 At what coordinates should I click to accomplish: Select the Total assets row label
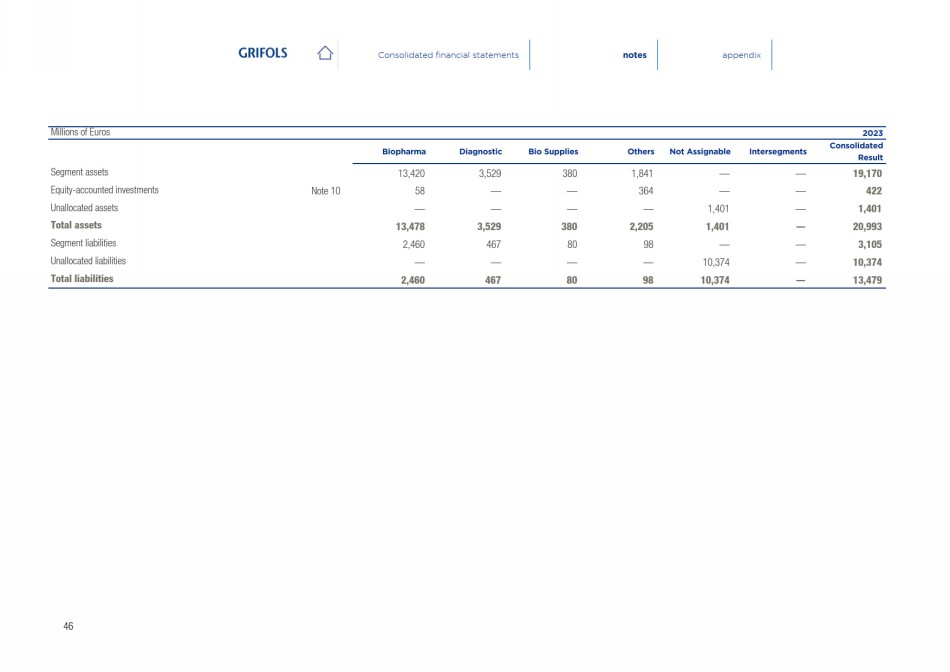pyautogui.click(x=76, y=225)
